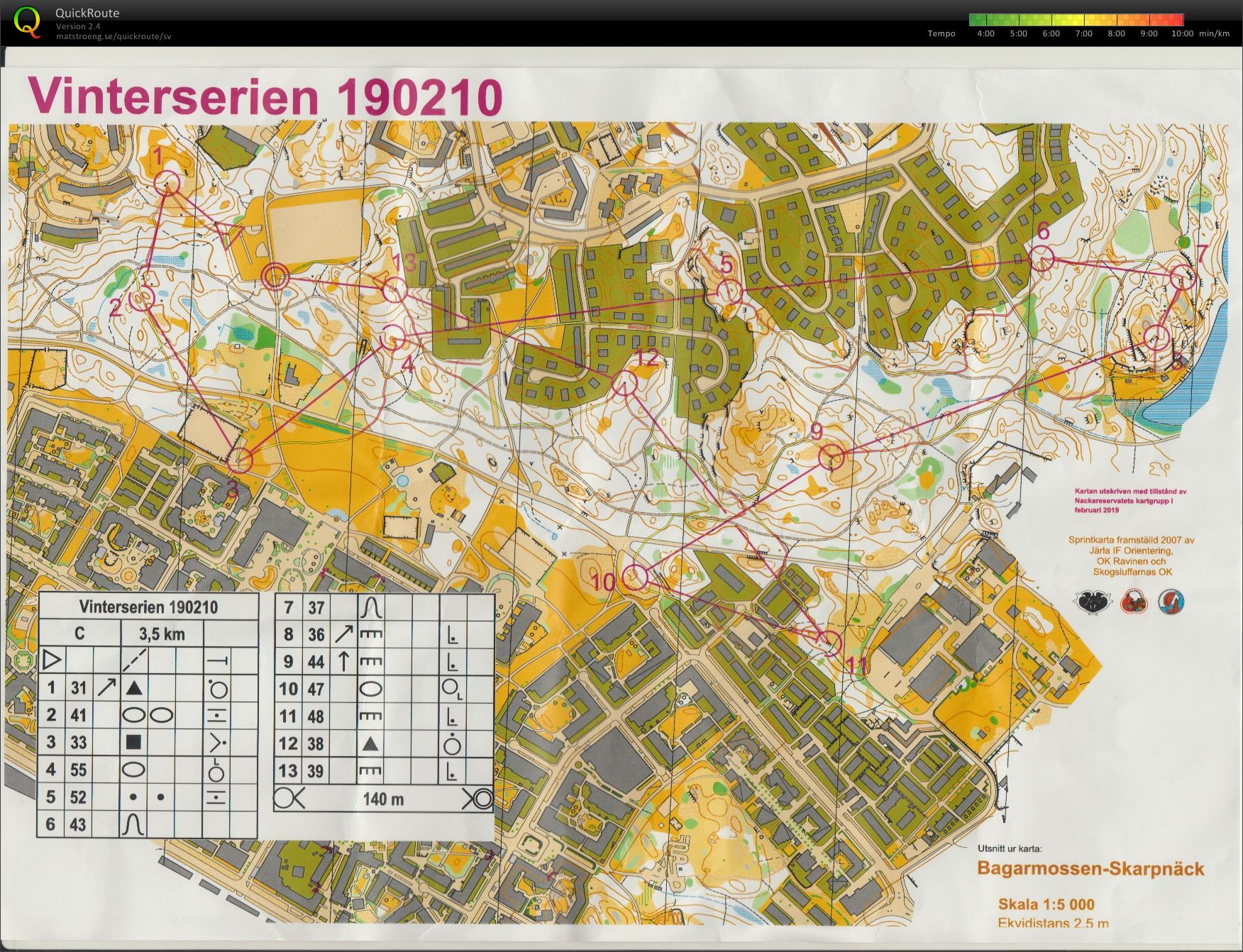The height and width of the screenshot is (952, 1243).
Task: Select control circle 13 on the map
Action: 394,289
